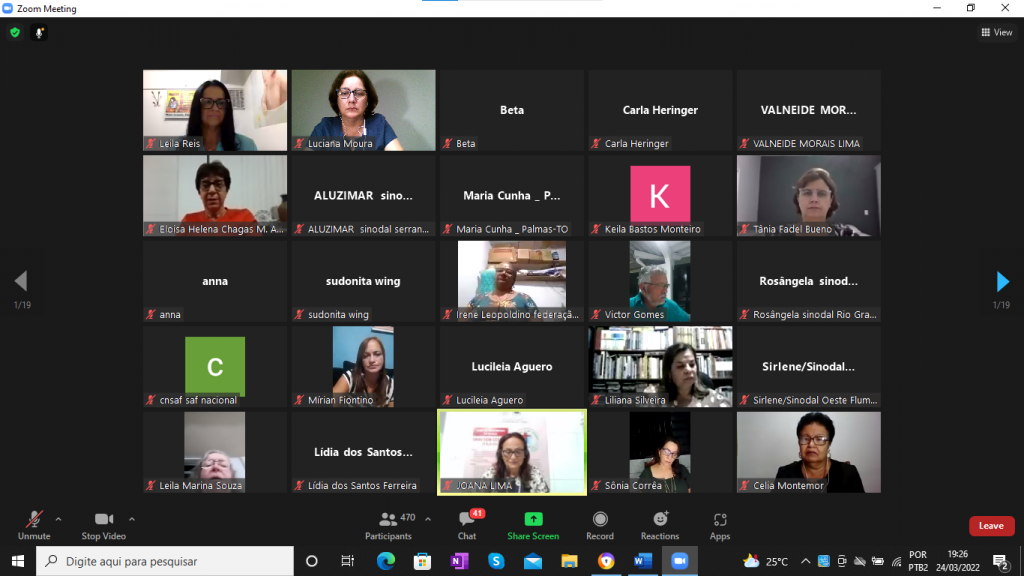
Task: Open the Apps panel
Action: [x=720, y=524]
